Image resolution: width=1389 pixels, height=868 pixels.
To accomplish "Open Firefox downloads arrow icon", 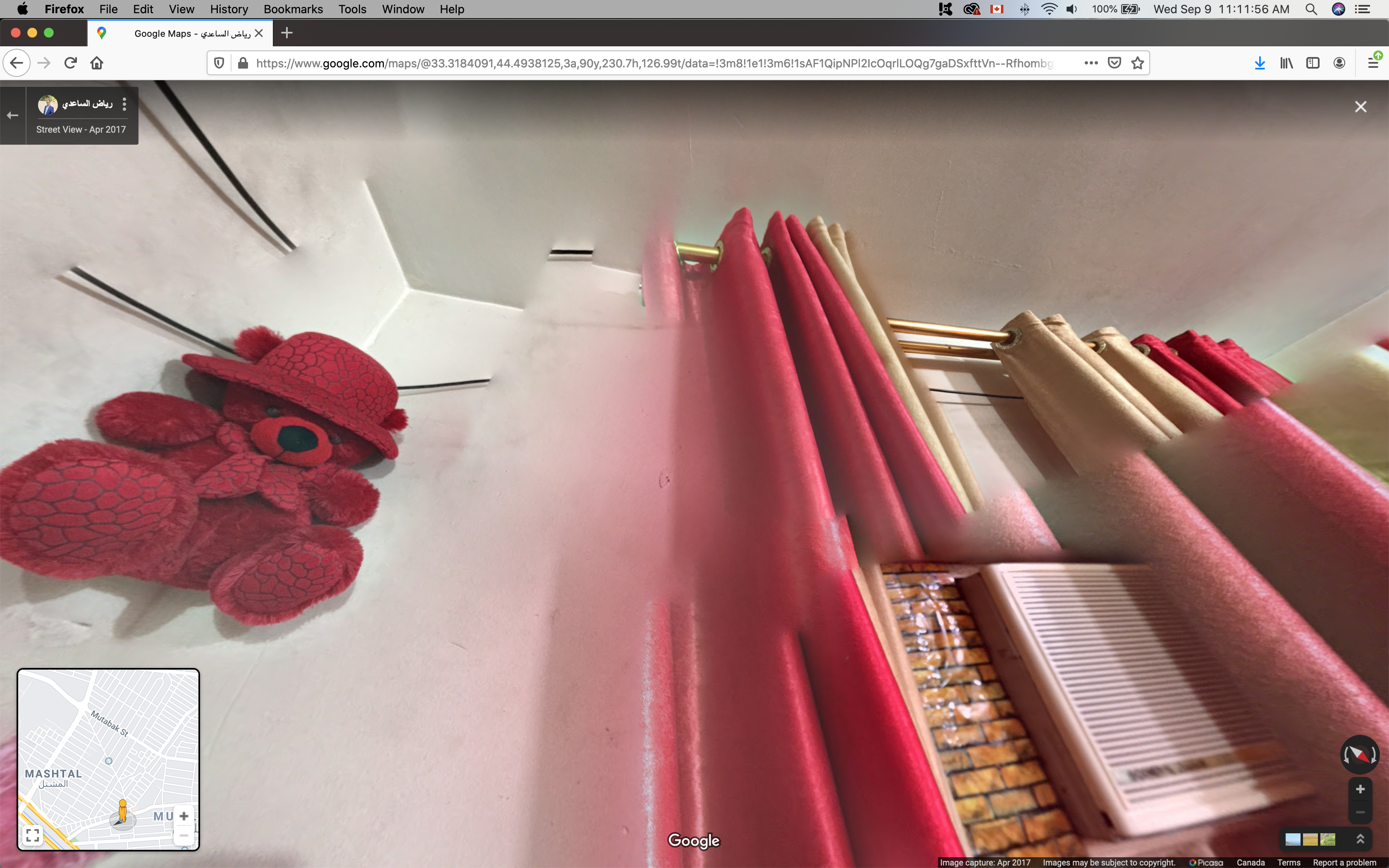I will (x=1259, y=63).
